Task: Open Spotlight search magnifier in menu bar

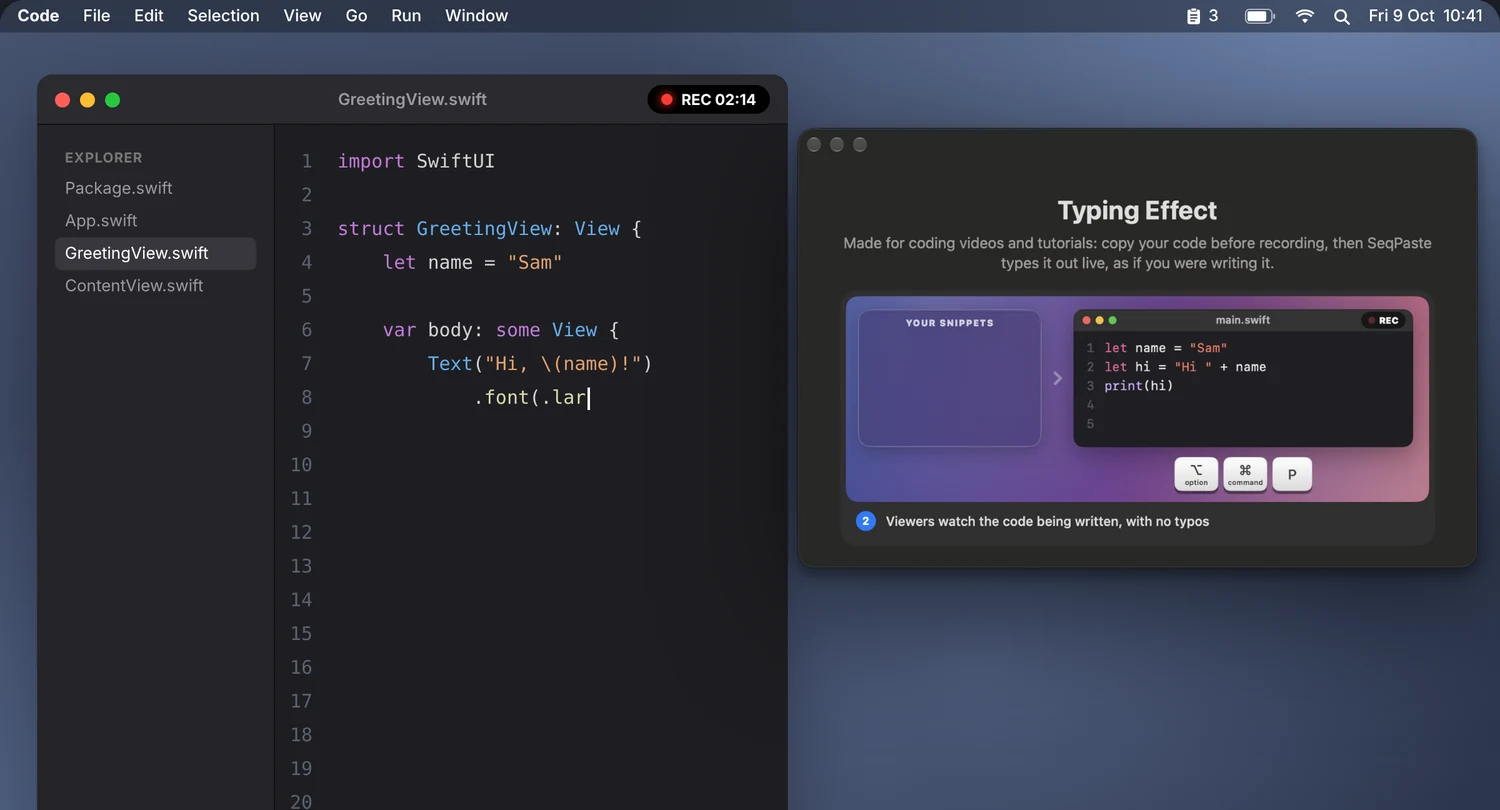Action: 1342,16
